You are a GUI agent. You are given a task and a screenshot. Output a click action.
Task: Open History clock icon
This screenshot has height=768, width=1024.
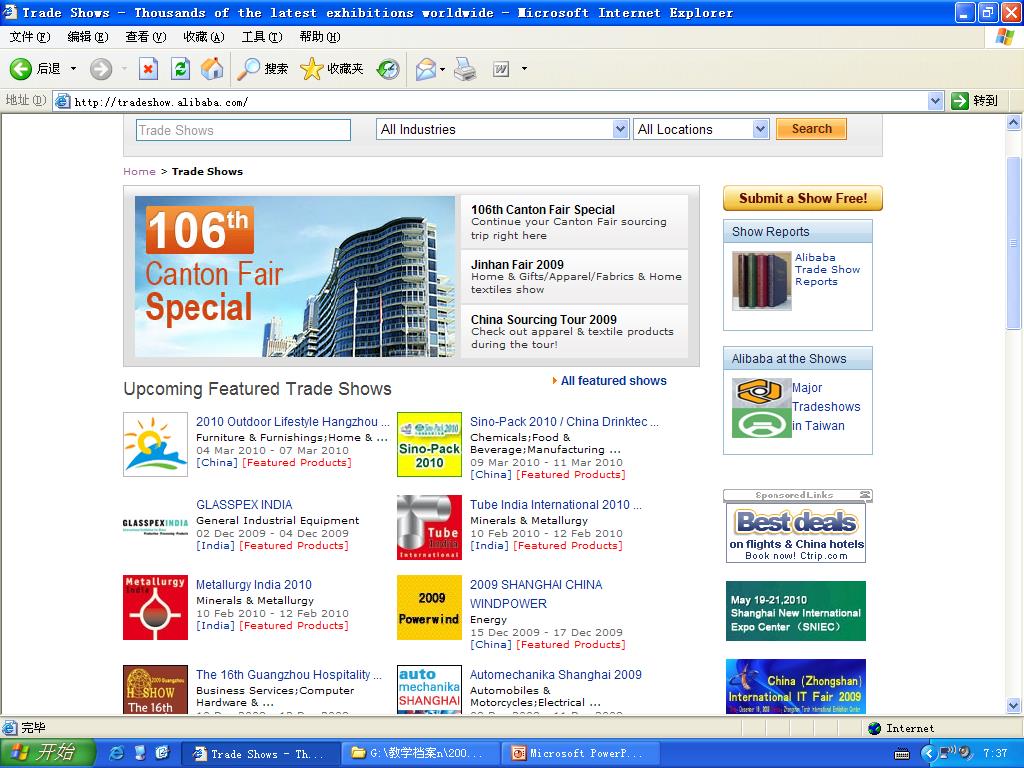[388, 69]
